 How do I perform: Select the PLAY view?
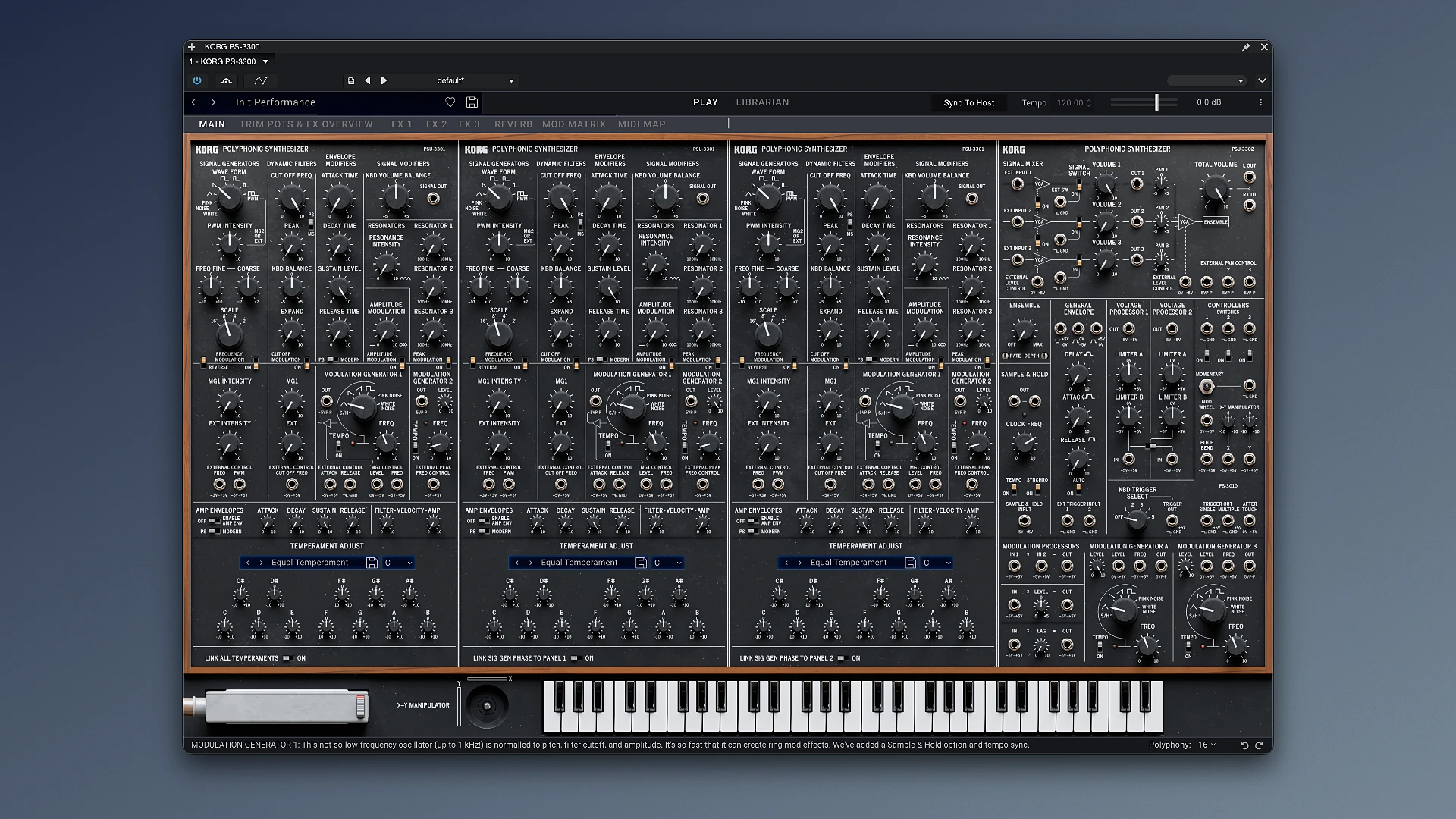[x=705, y=102]
